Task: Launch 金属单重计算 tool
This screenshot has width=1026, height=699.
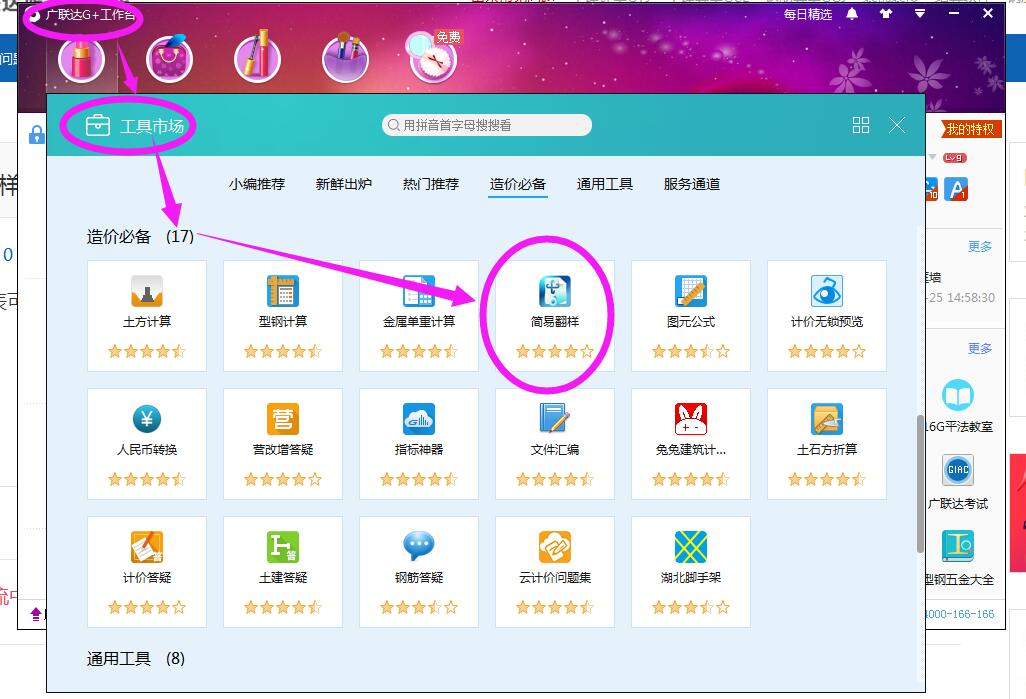Action: [419, 316]
